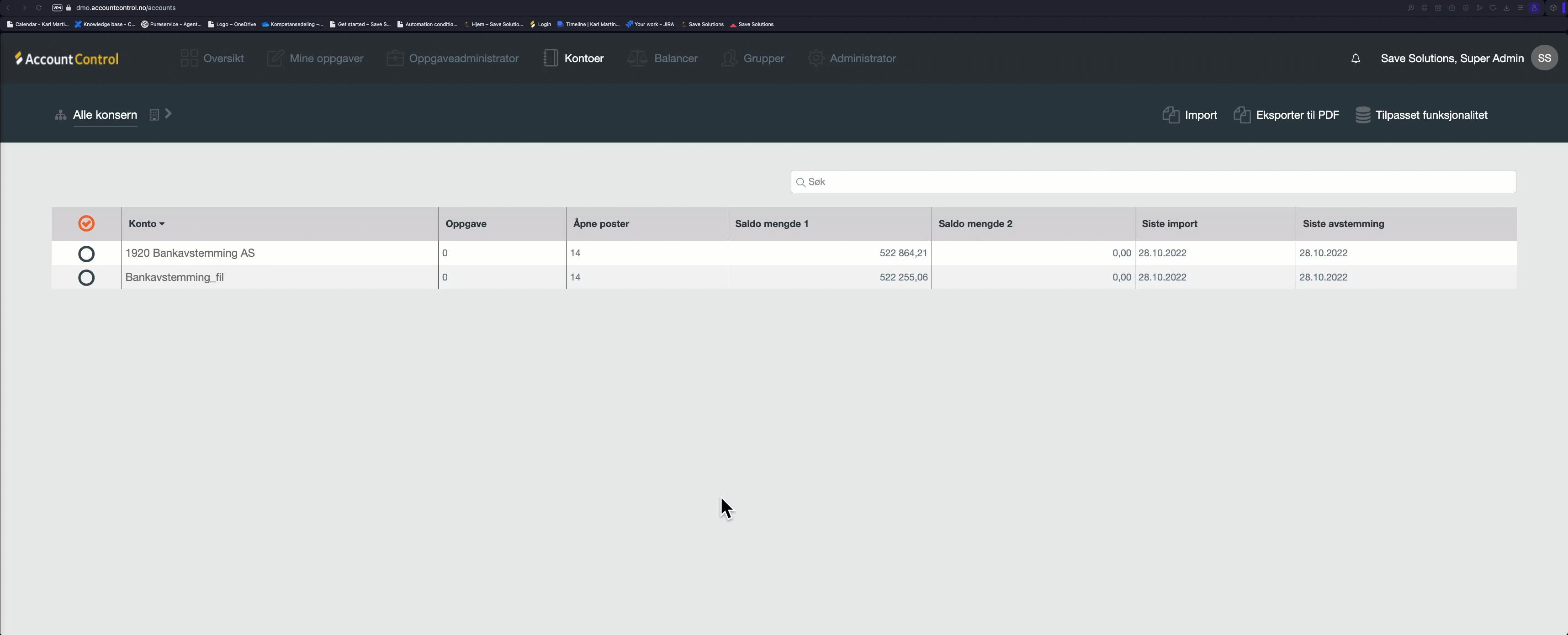Image resolution: width=1568 pixels, height=635 pixels.
Task: Click the AccountControl logo
Action: pos(67,58)
